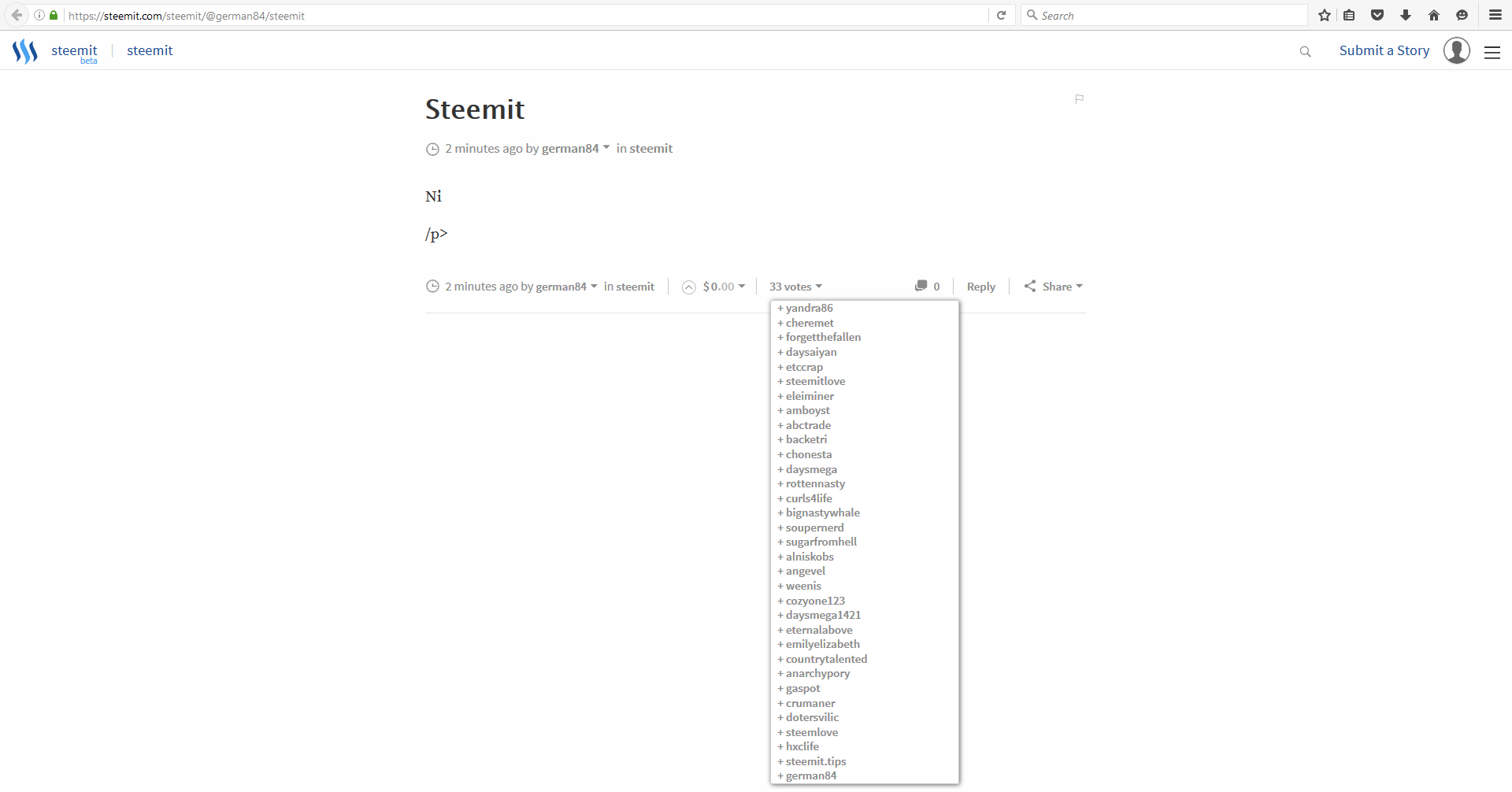Open voter soupernerd from the votes list
Screen dimensions: 1512x792
[x=814, y=527]
